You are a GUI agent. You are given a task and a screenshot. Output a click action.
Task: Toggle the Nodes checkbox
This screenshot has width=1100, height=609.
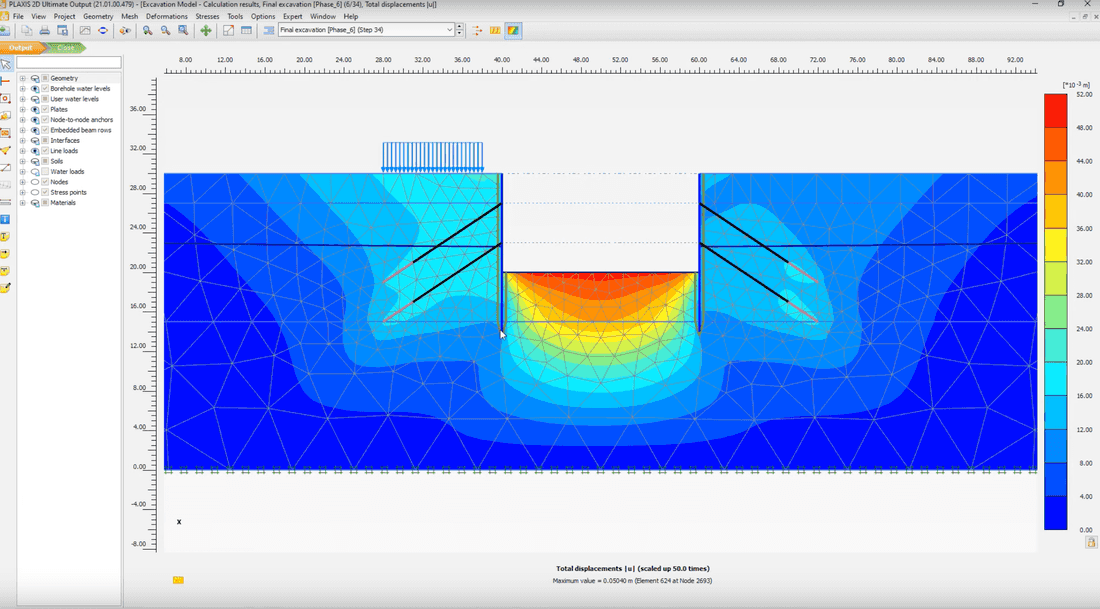click(45, 182)
